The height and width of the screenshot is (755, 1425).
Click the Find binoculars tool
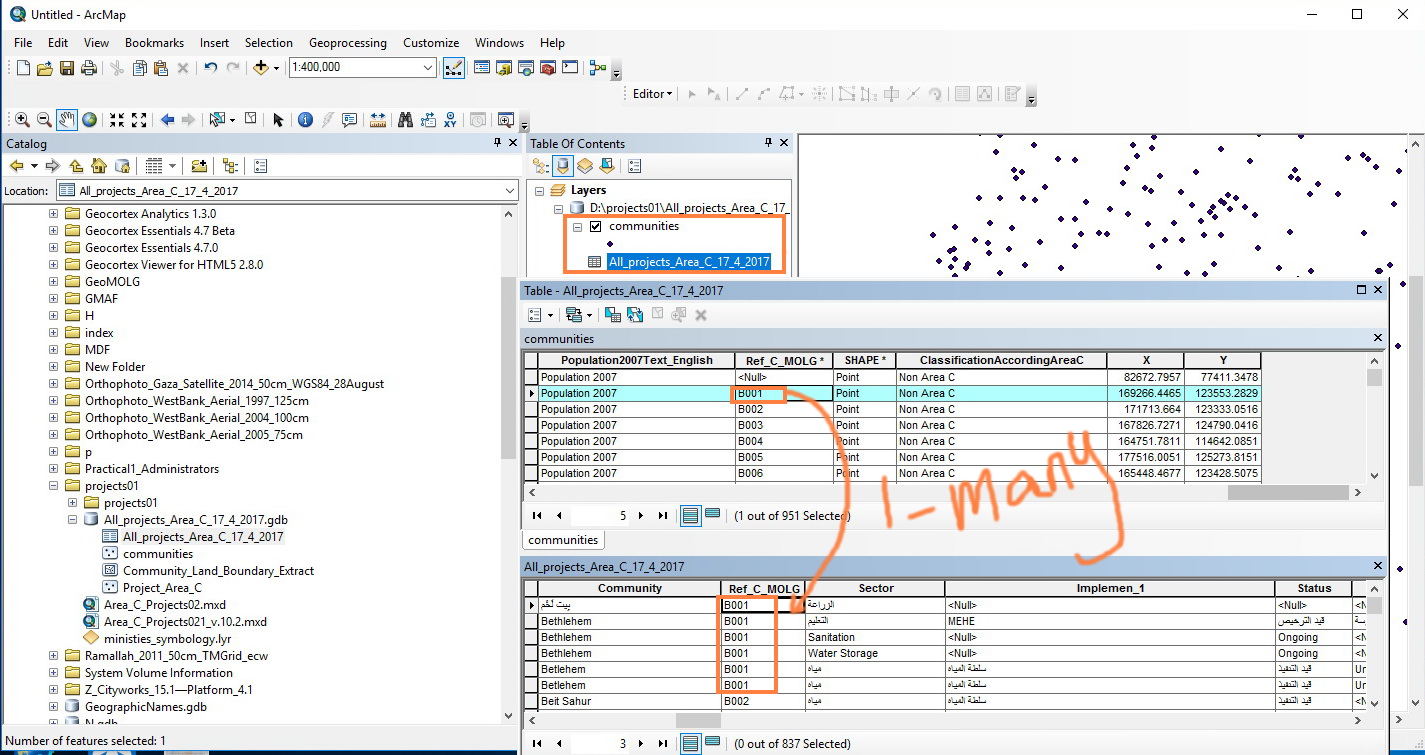point(405,120)
